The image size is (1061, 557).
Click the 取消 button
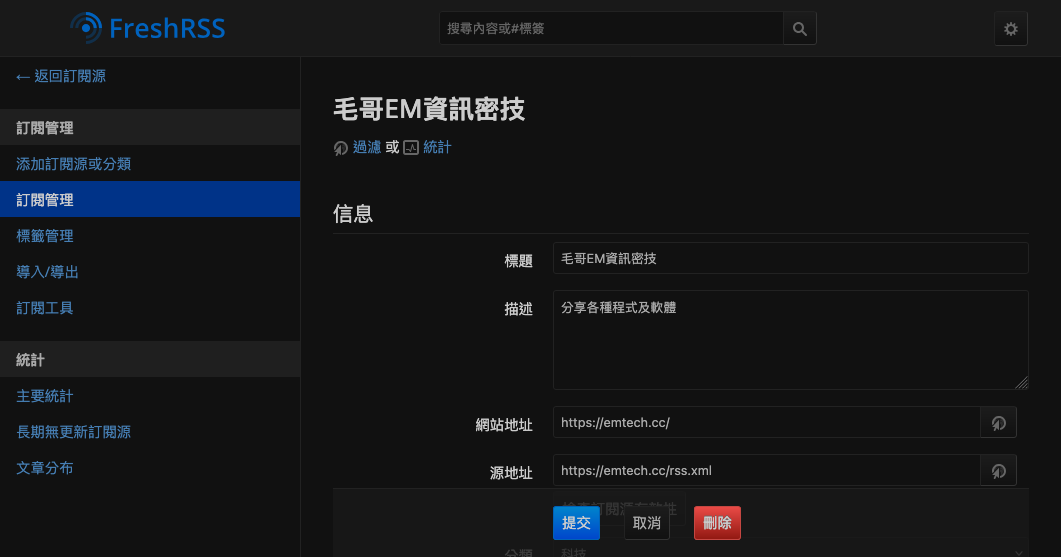647,523
